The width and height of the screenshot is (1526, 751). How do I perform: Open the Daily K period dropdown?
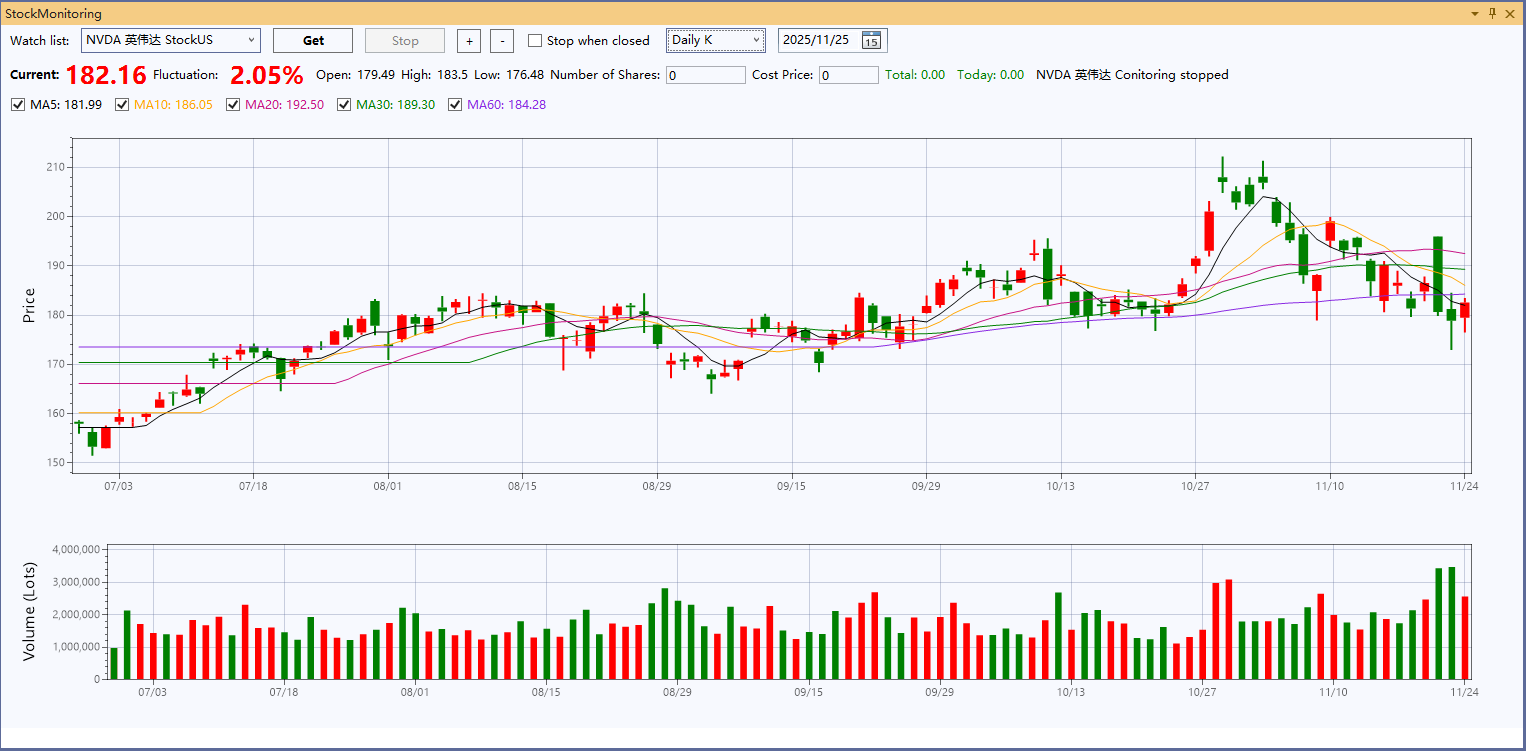click(756, 41)
